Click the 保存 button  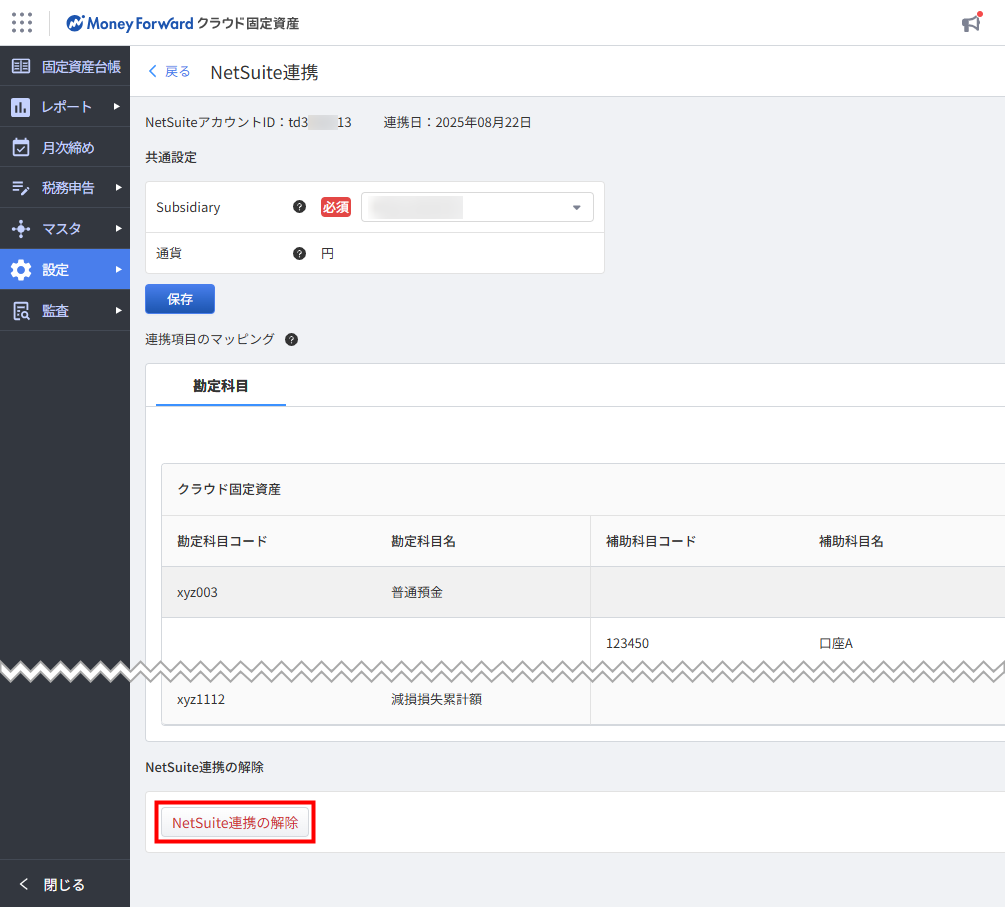tap(180, 299)
